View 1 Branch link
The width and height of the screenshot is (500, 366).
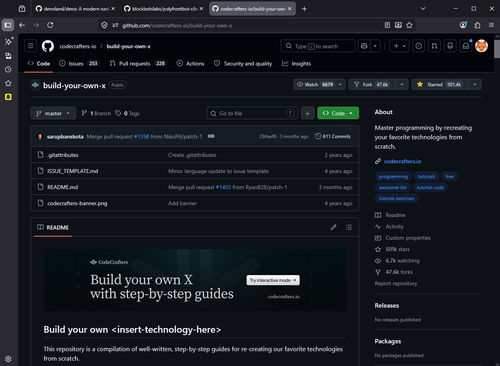[x=96, y=113]
